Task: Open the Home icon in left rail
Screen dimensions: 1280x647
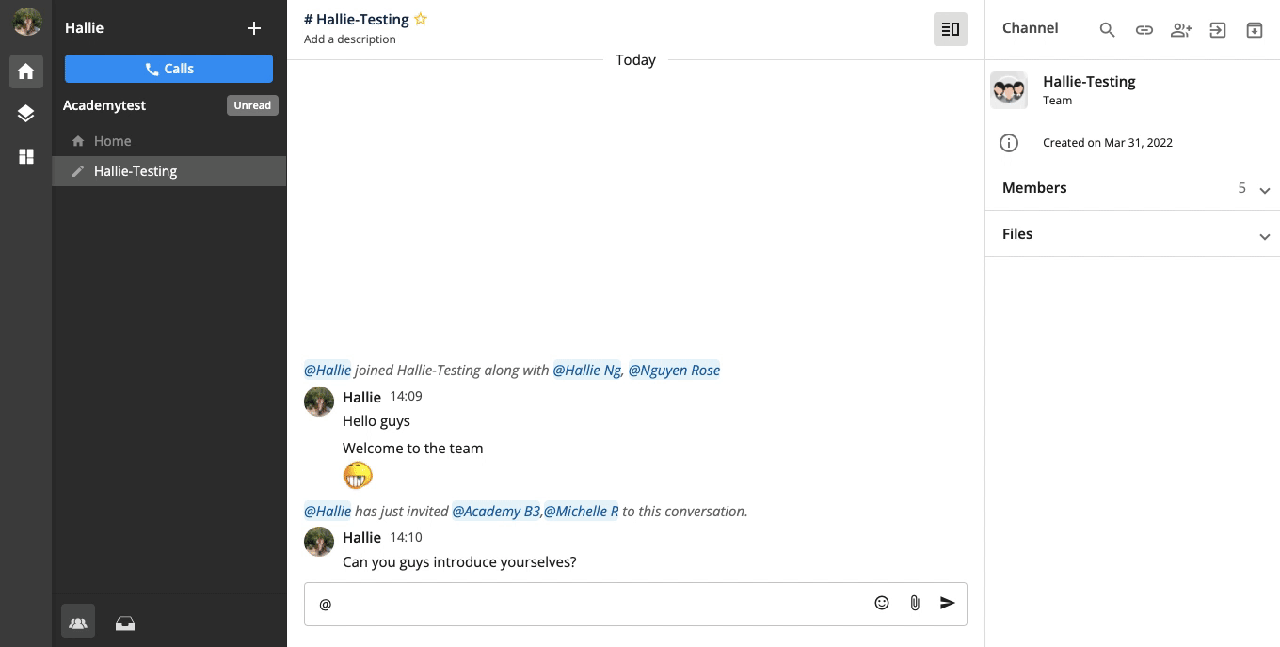Action: tap(26, 71)
